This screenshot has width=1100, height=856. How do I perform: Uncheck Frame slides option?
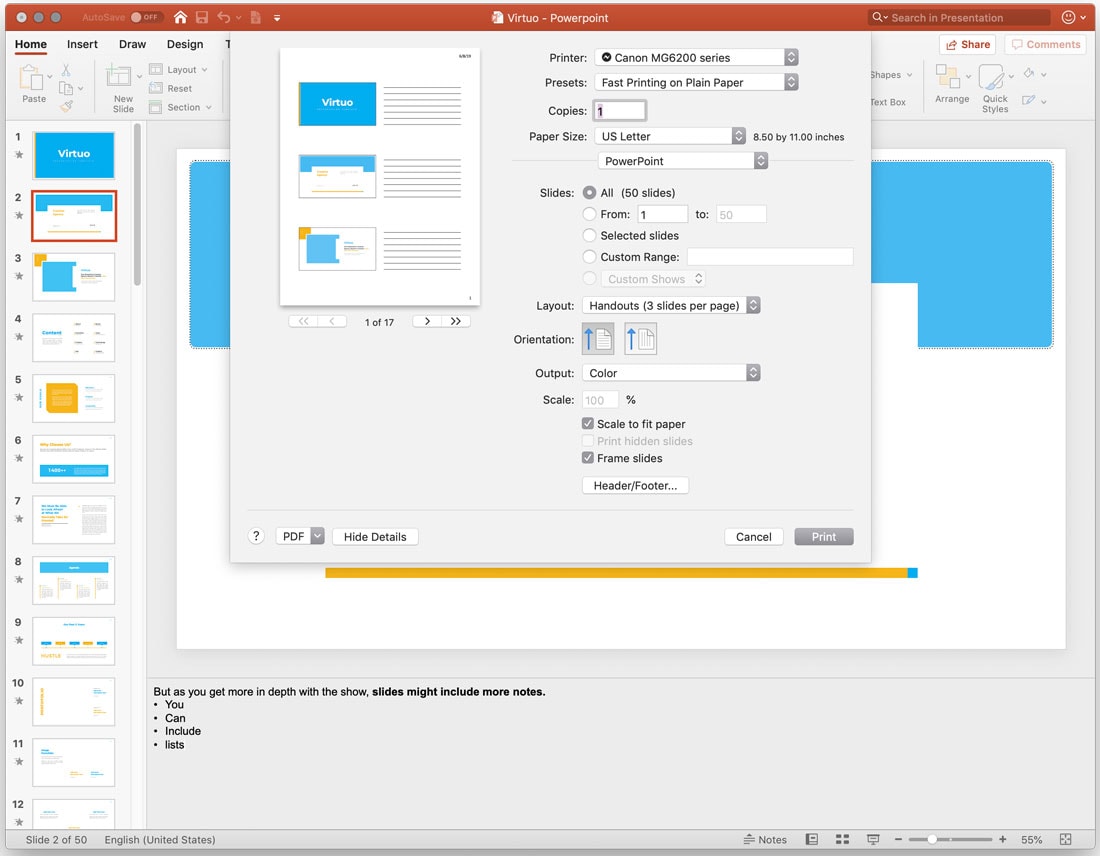click(588, 458)
